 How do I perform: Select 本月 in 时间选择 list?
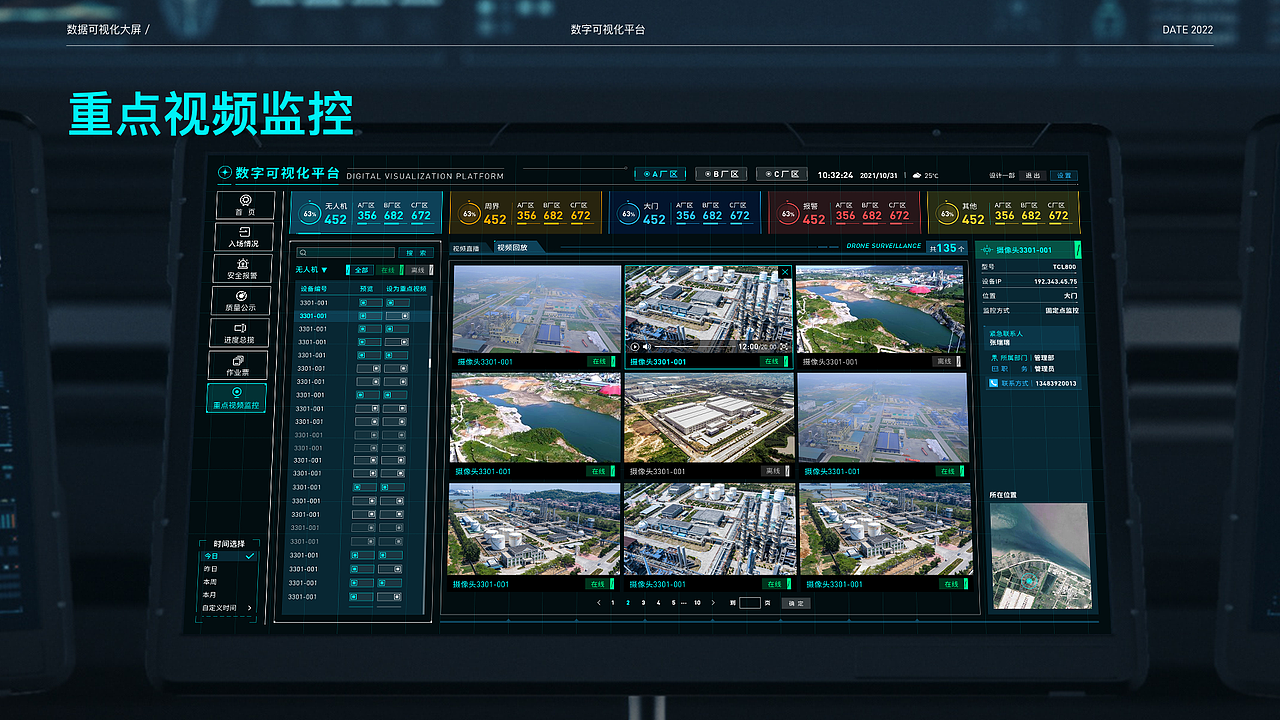[x=209, y=595]
